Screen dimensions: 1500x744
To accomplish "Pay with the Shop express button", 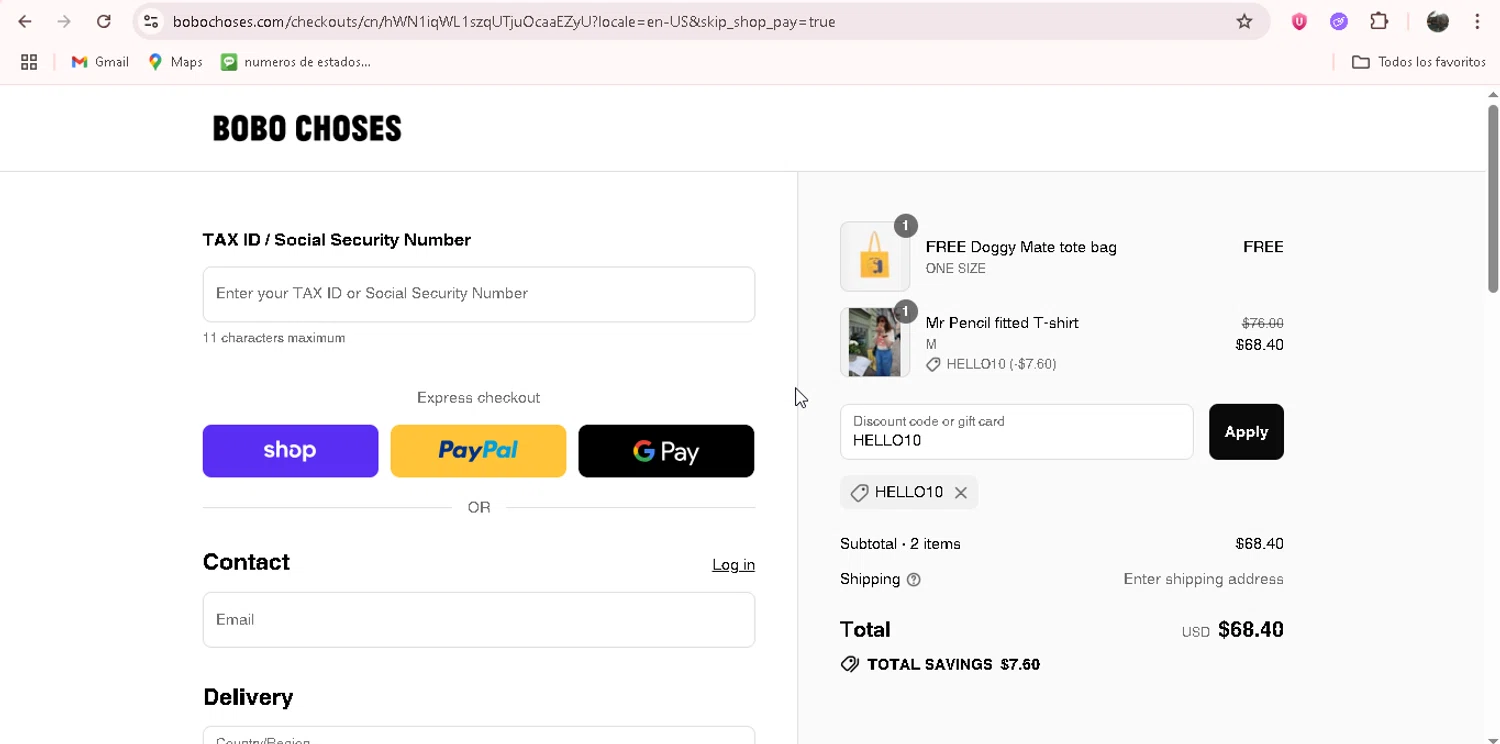I will click(x=290, y=451).
